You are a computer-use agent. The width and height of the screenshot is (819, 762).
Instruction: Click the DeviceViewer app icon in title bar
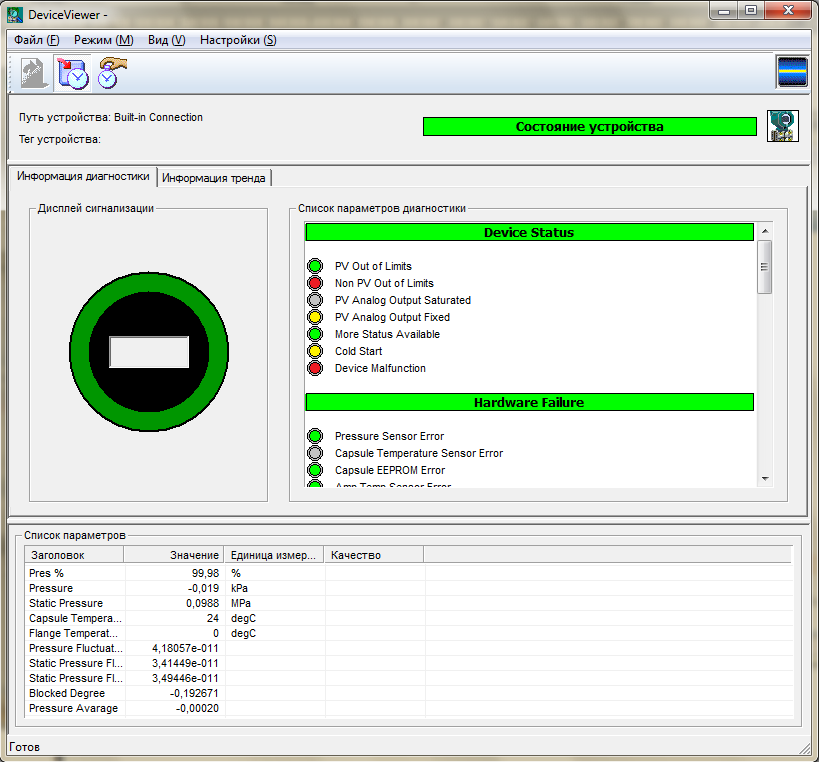(x=15, y=13)
